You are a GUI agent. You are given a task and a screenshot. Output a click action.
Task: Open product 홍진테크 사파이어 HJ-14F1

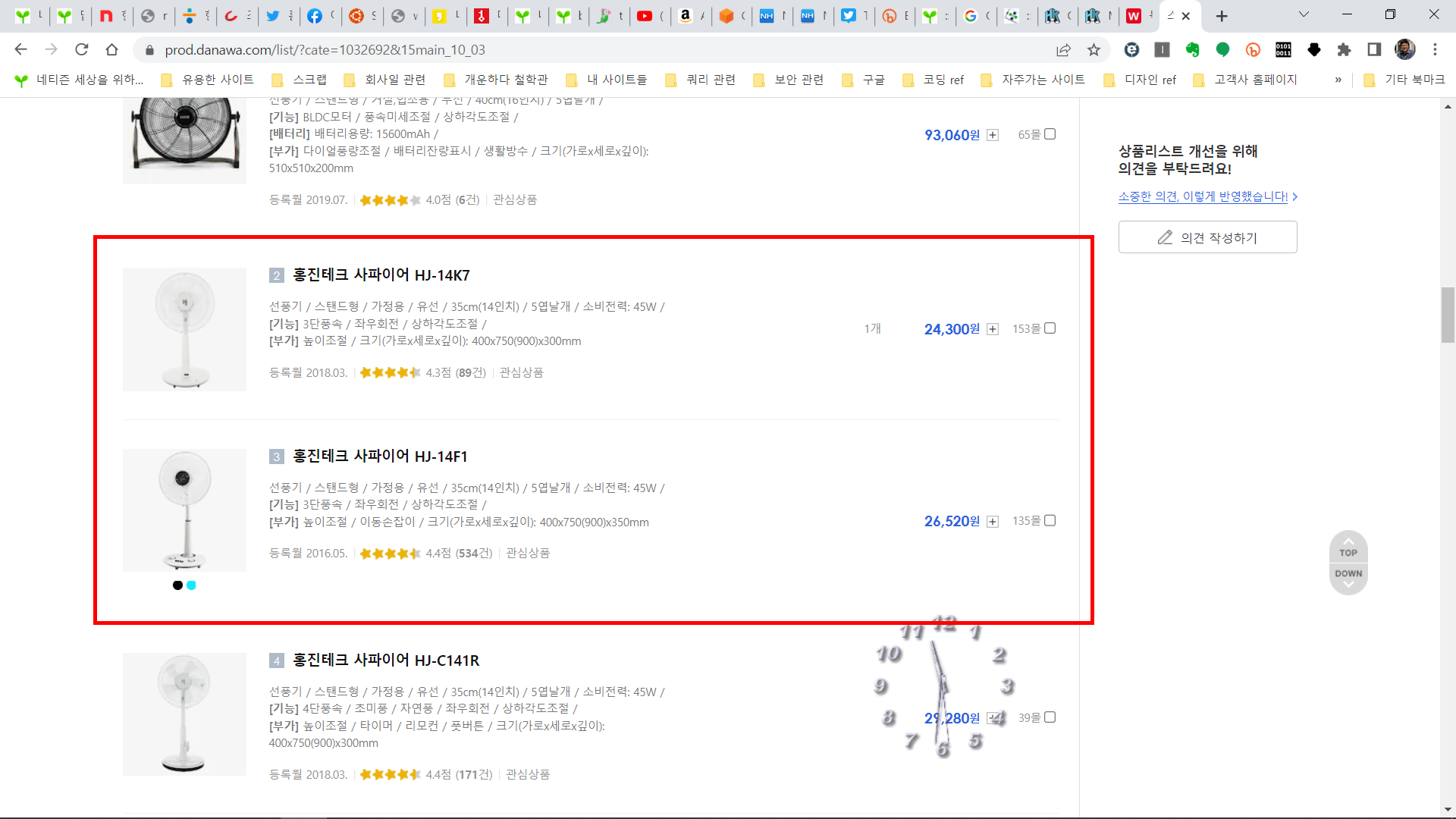380,456
